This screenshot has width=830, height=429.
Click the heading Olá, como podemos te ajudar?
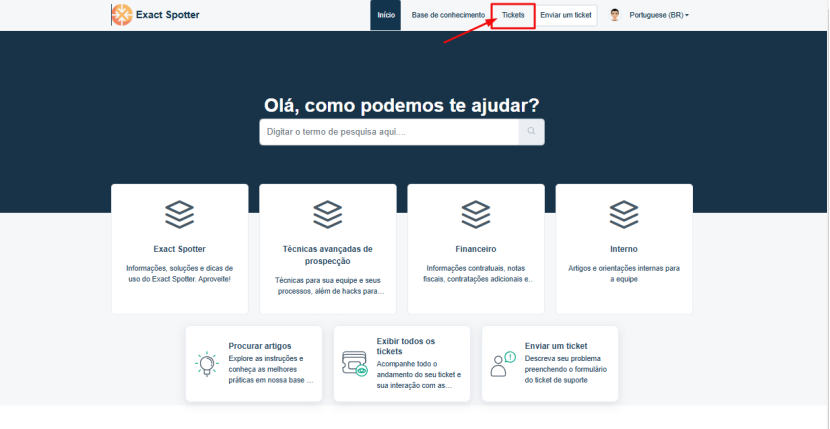[402, 106]
